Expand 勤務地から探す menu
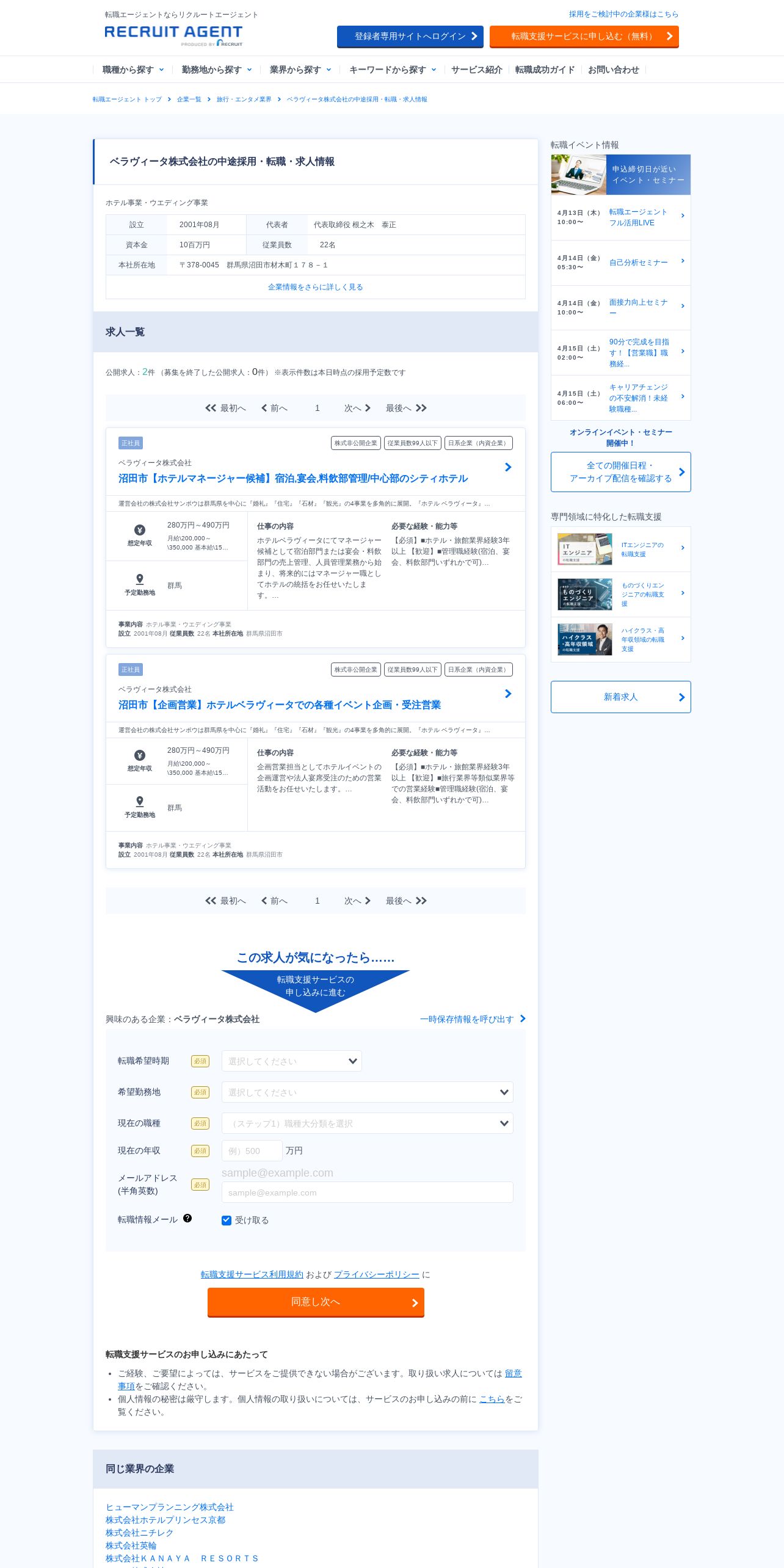This screenshot has height=1568, width=784. pyautogui.click(x=217, y=70)
